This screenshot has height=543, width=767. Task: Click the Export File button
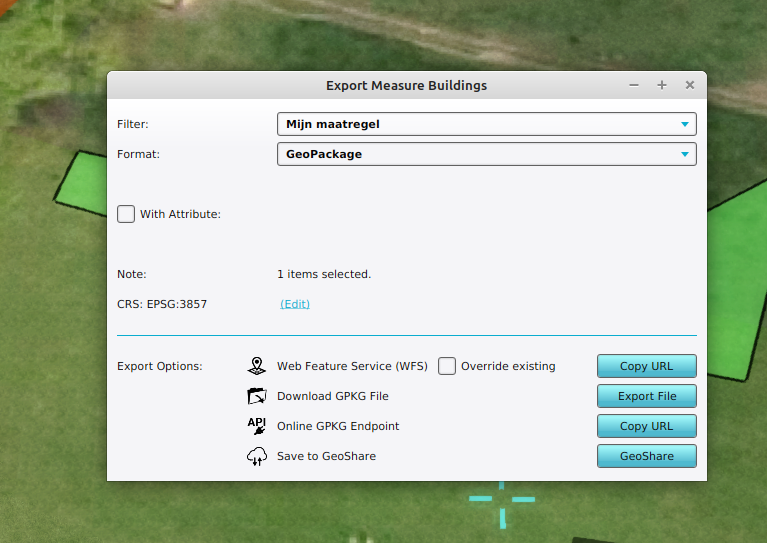pos(647,396)
